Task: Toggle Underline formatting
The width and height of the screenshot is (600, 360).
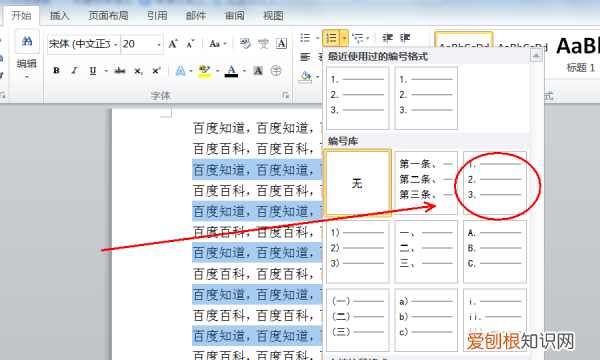Action: tap(93, 71)
